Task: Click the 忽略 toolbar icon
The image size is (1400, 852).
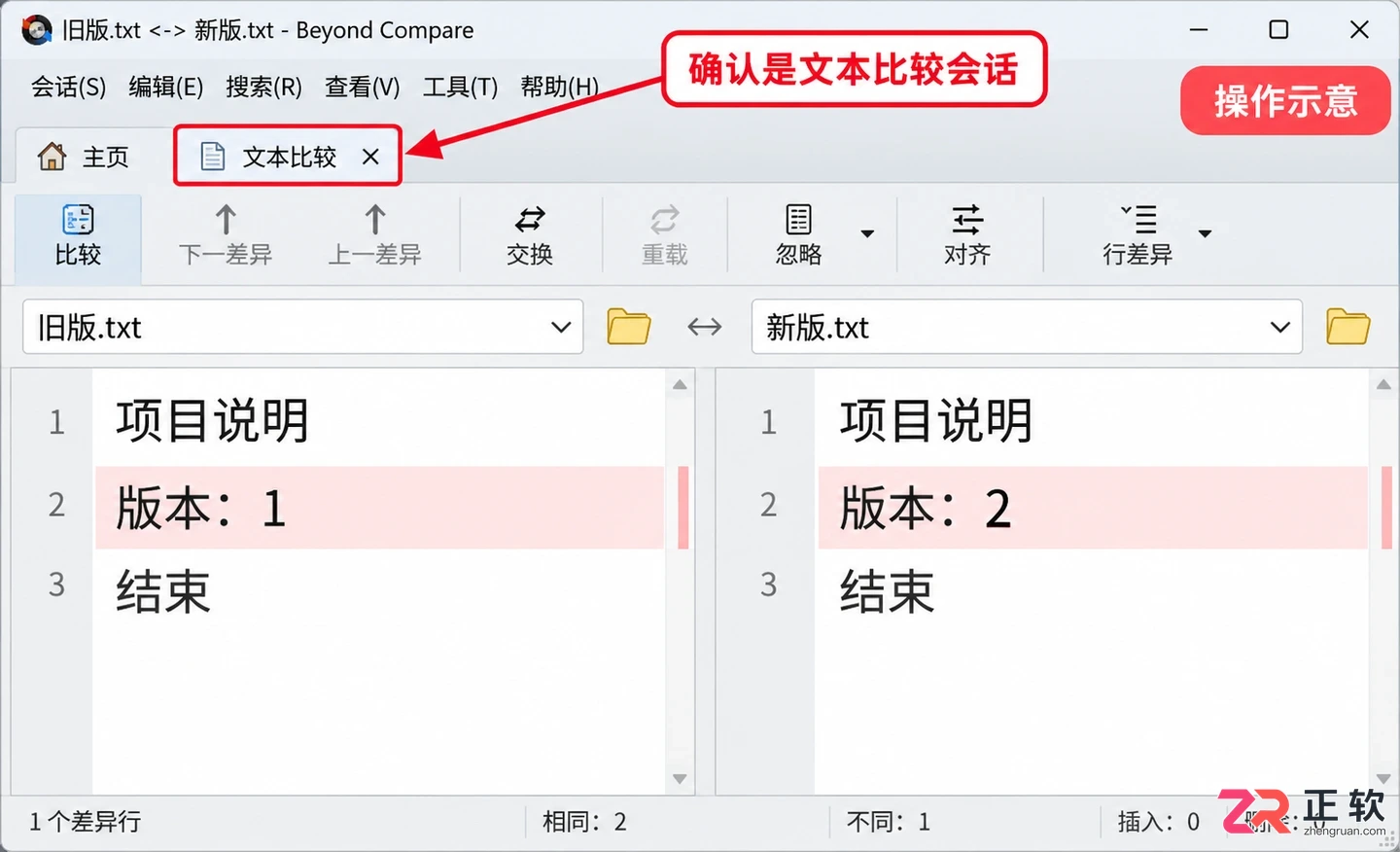Action: pyautogui.click(x=799, y=220)
